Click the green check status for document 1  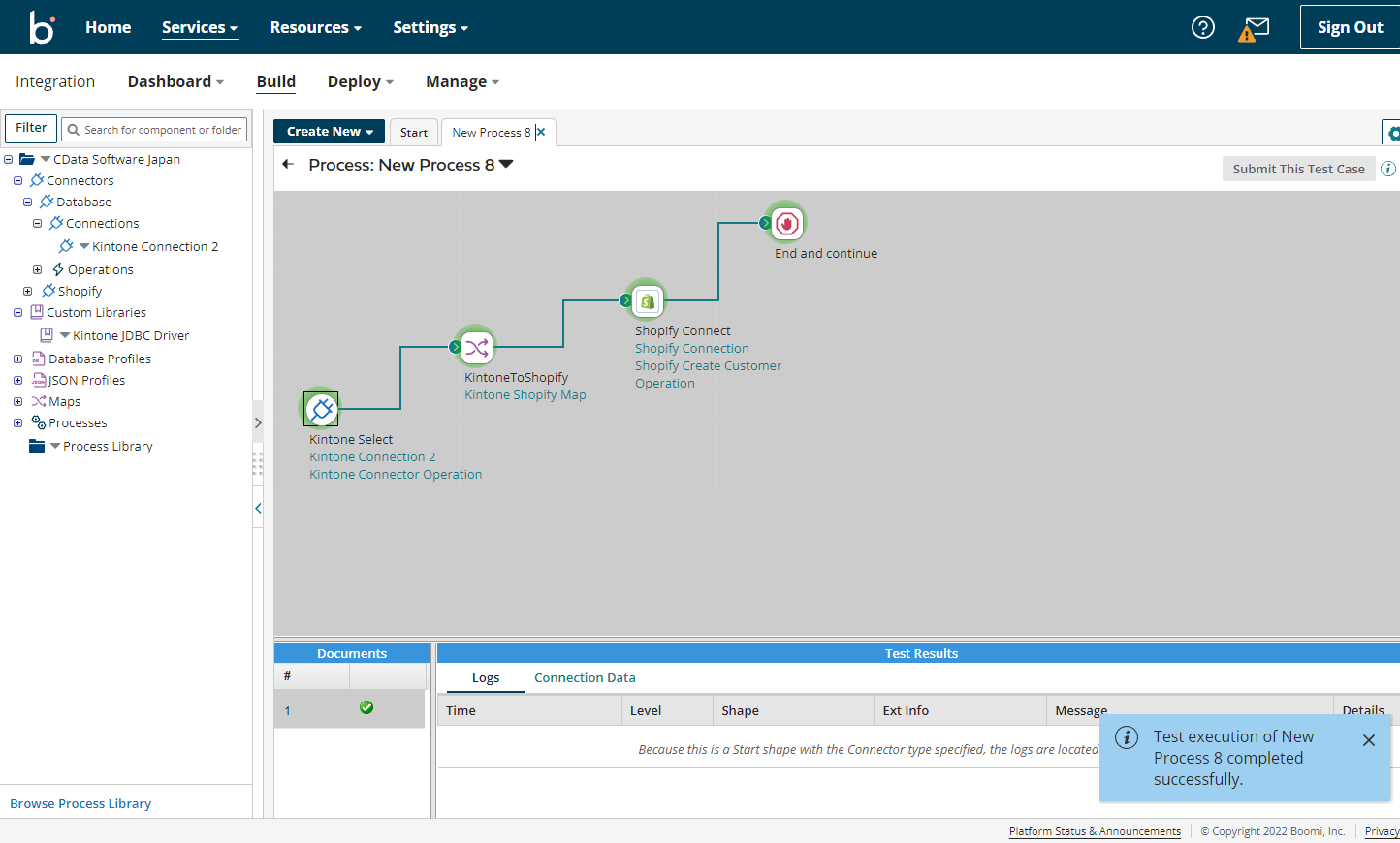(366, 707)
